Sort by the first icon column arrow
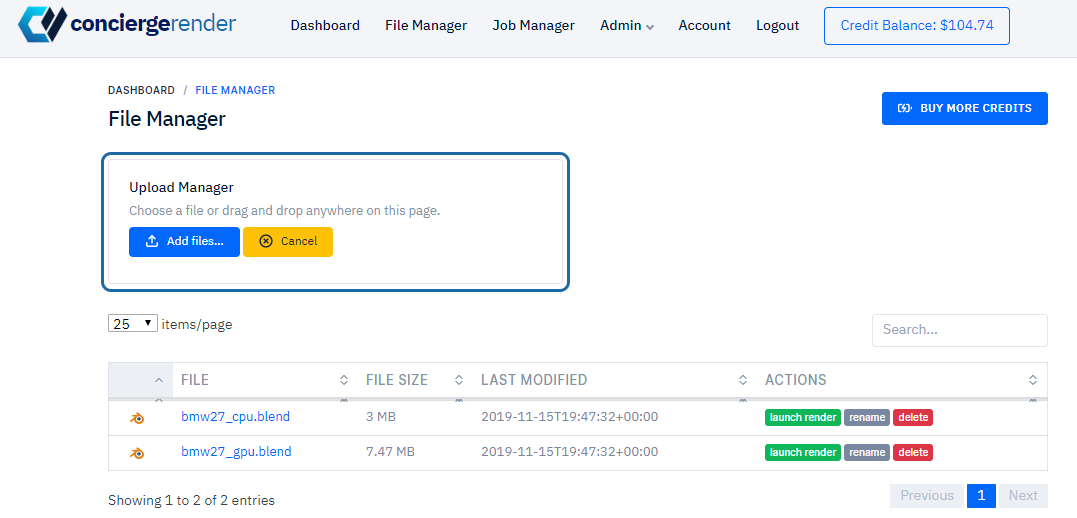Image resolution: width=1077 pixels, height=518 pixels. click(159, 380)
